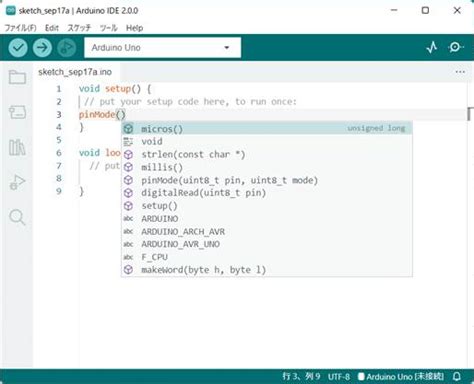Viewport: 474px width, 384px height.
Task: Choose the micros() autocomplete suggestion
Action: click(267, 129)
